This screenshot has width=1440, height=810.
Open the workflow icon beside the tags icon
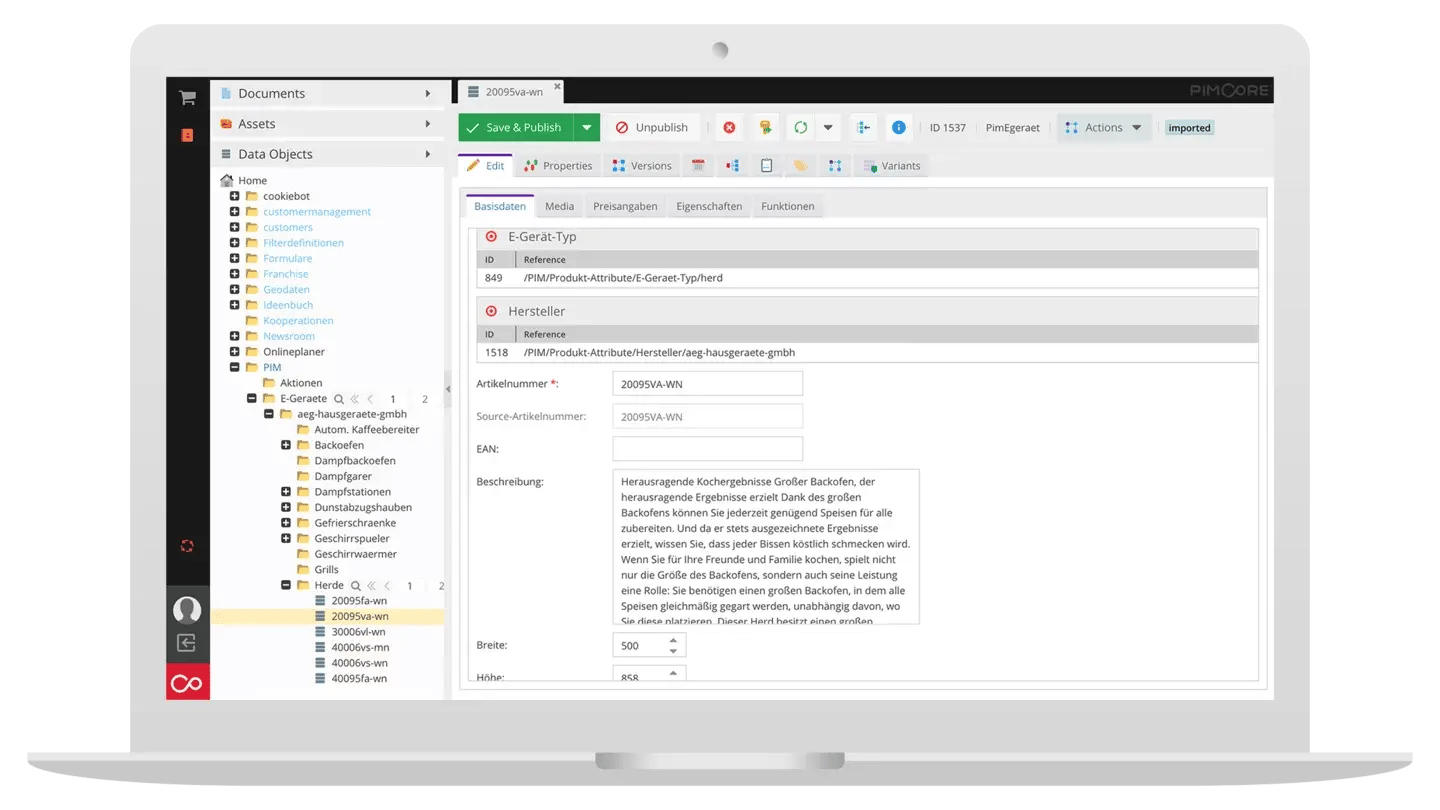(835, 165)
